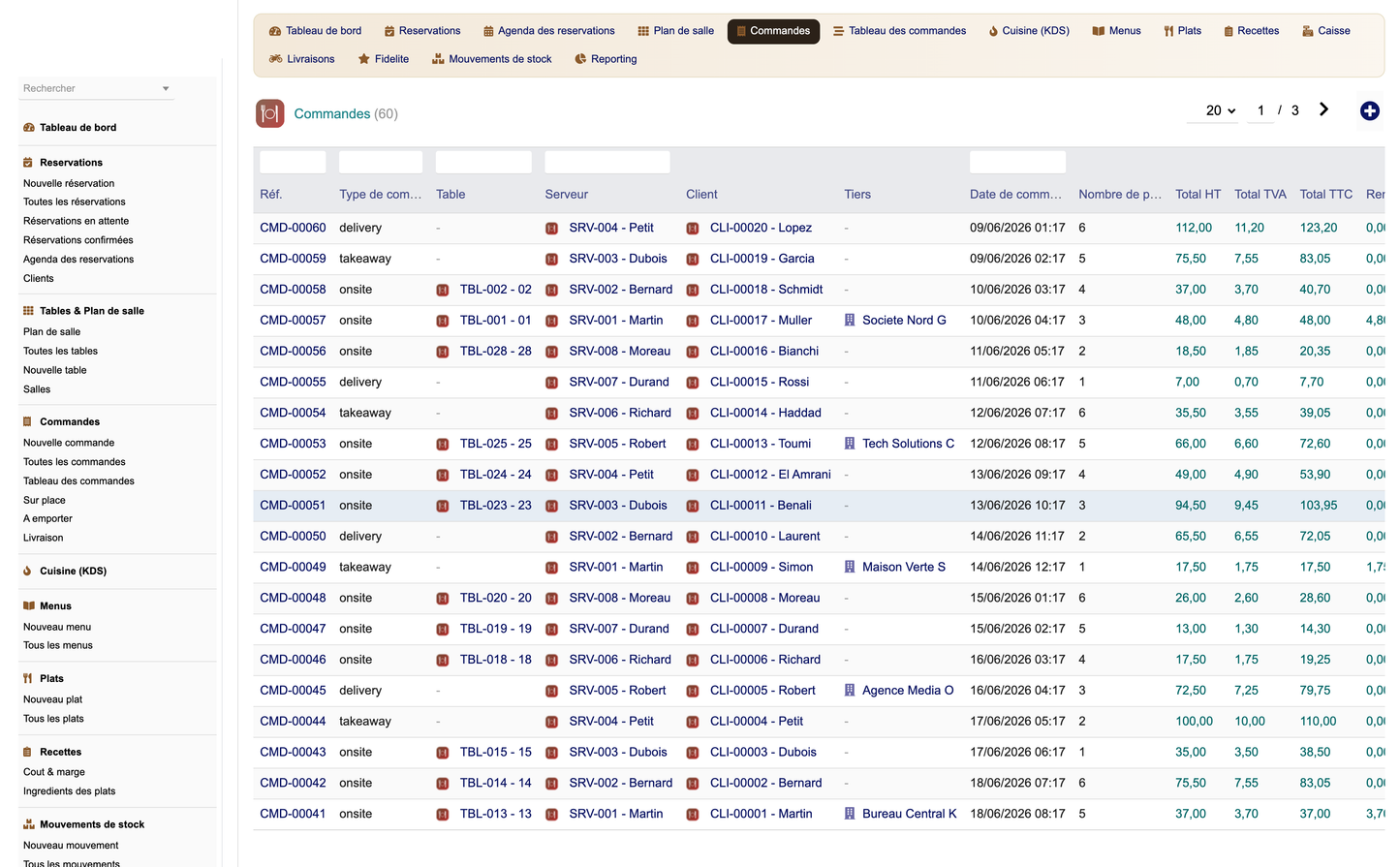Click the Rechercher search field in the sidebar
1400x867 pixels.
[x=89, y=89]
